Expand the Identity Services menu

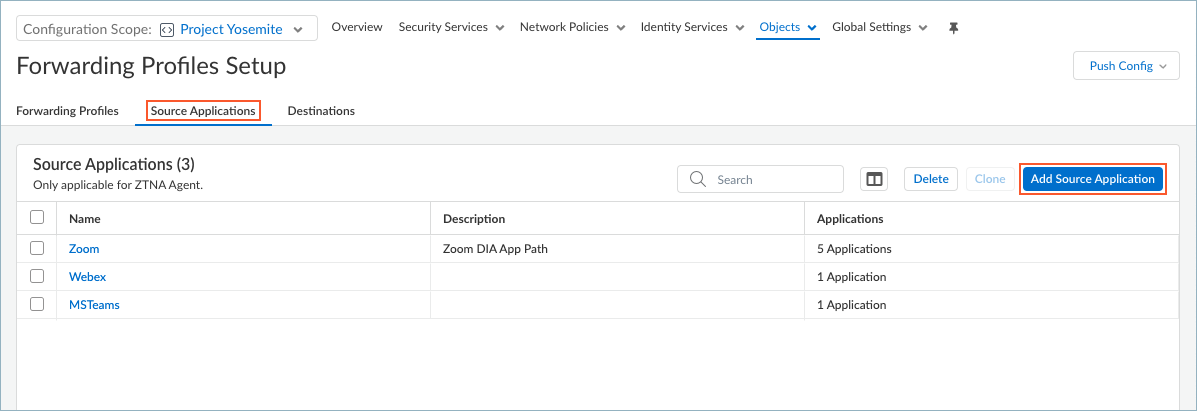click(692, 28)
